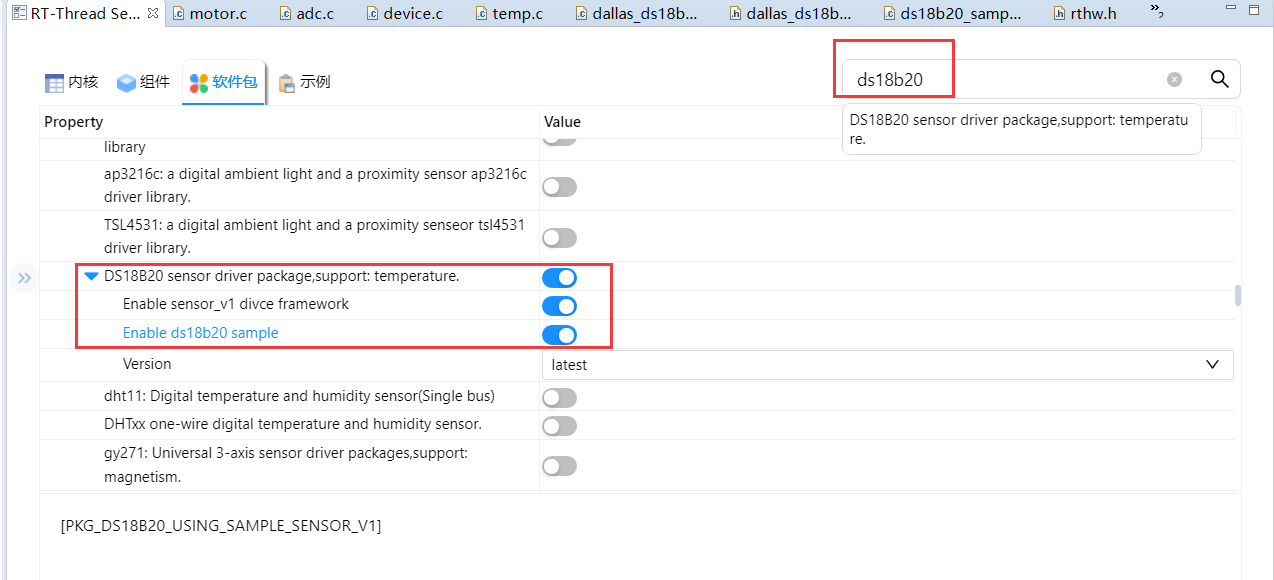
Task: Select the 软件包 packages settings tab
Action: [x=224, y=82]
